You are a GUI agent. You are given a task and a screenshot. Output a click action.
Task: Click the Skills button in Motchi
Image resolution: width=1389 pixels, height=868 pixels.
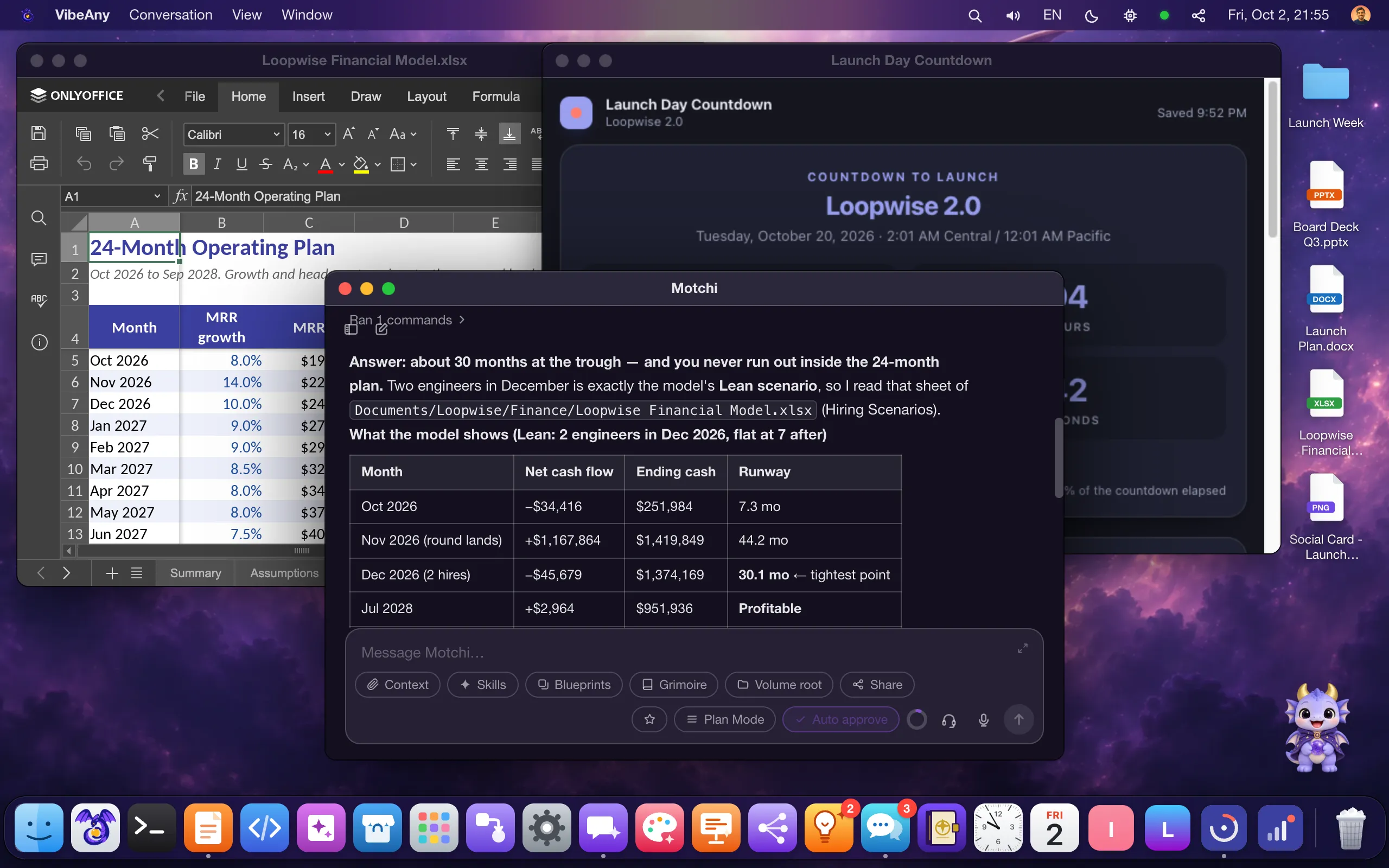482,684
